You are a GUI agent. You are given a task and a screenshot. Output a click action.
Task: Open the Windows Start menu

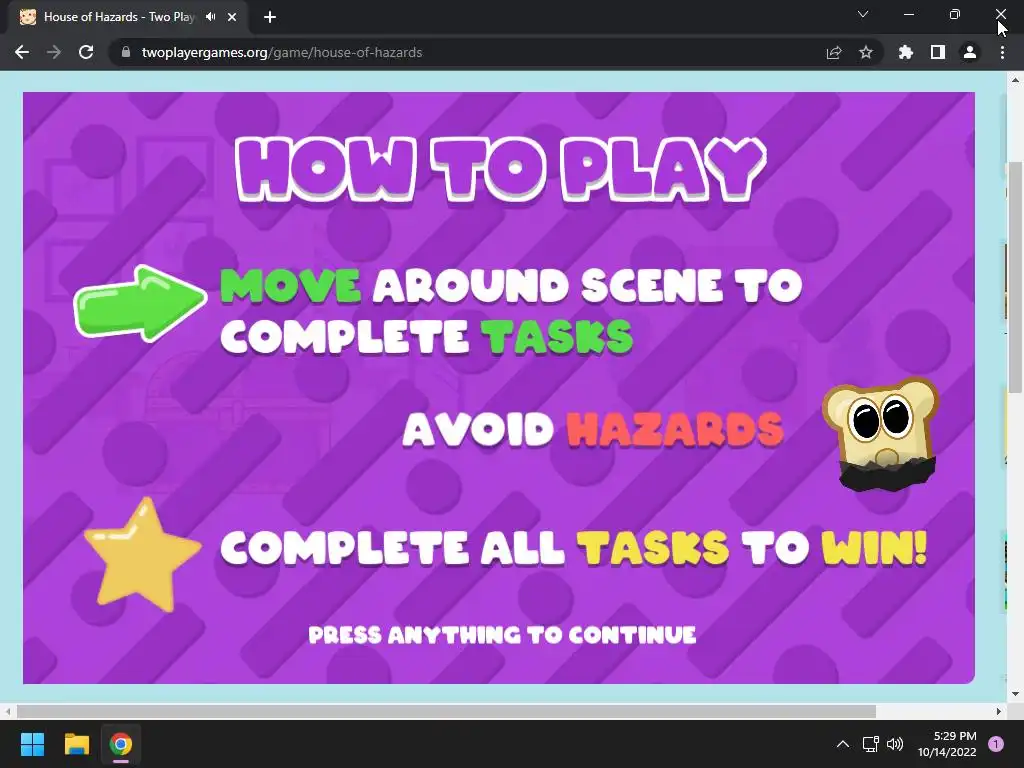[x=32, y=744]
